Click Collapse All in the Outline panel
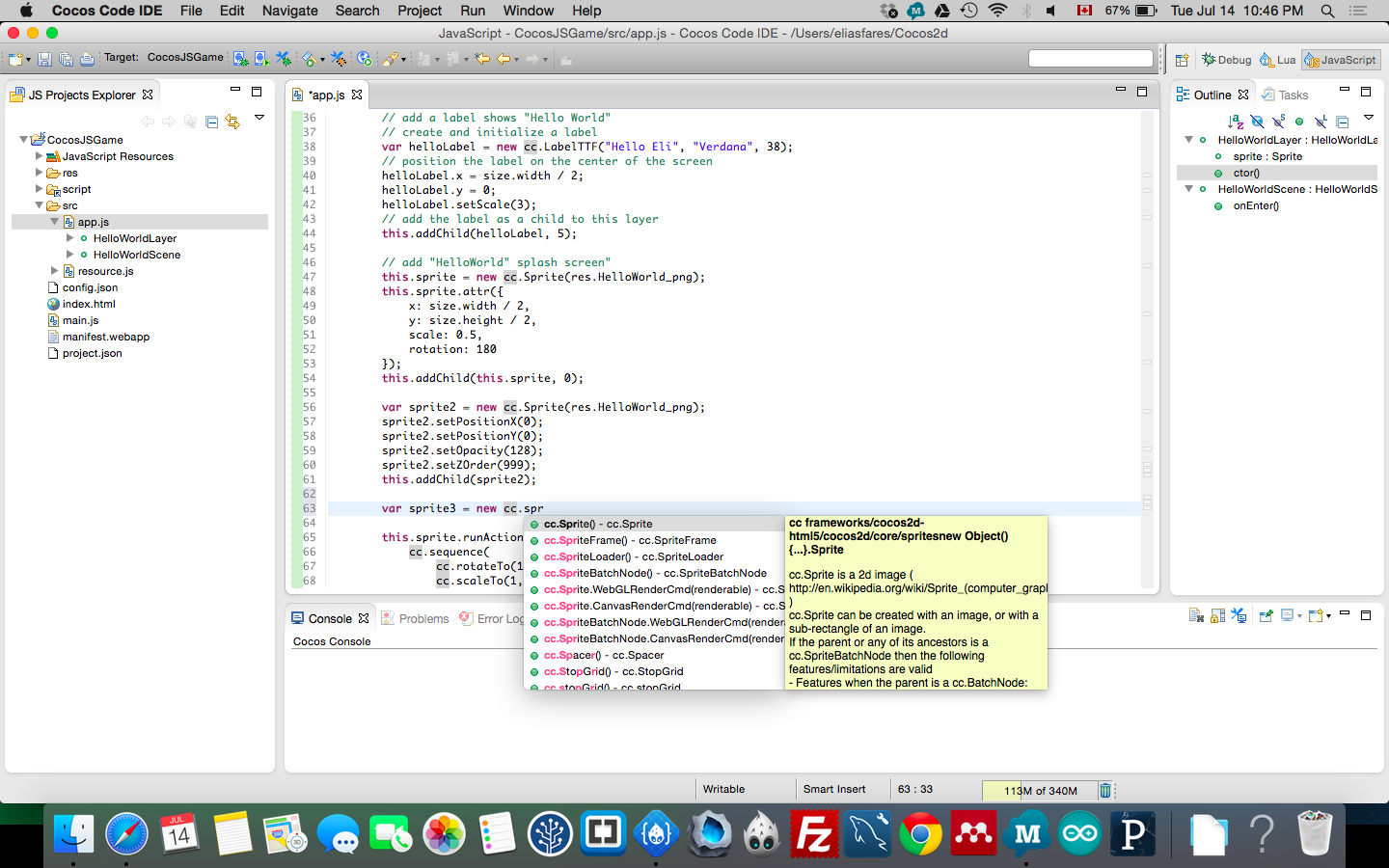 (x=1342, y=122)
